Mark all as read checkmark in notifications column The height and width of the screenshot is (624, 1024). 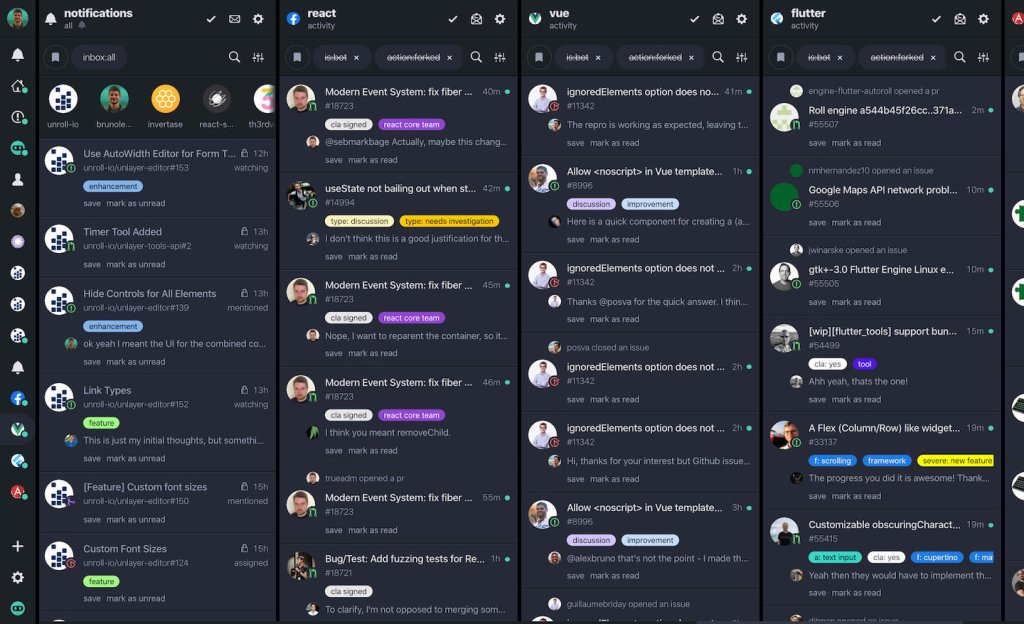click(211, 19)
